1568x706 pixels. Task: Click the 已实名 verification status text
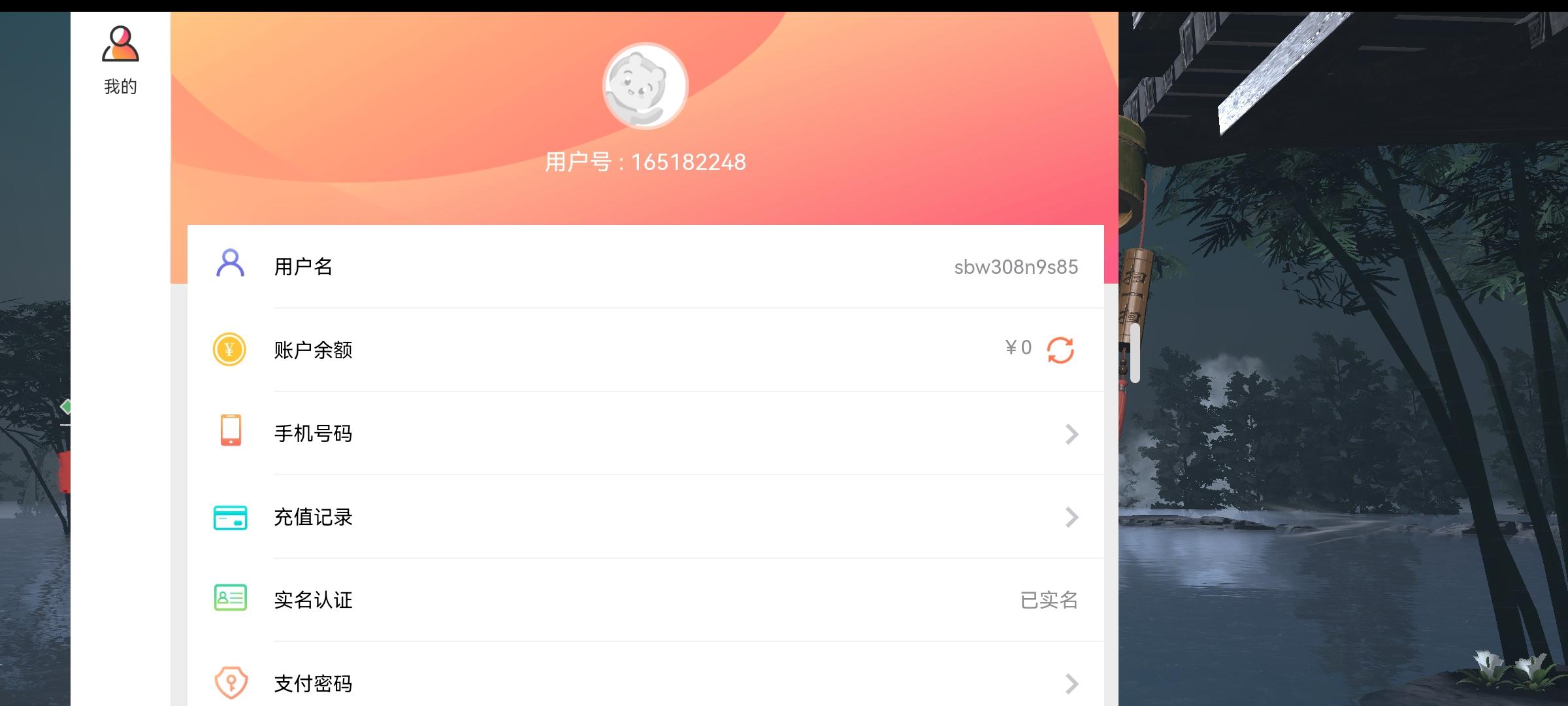coord(1049,600)
